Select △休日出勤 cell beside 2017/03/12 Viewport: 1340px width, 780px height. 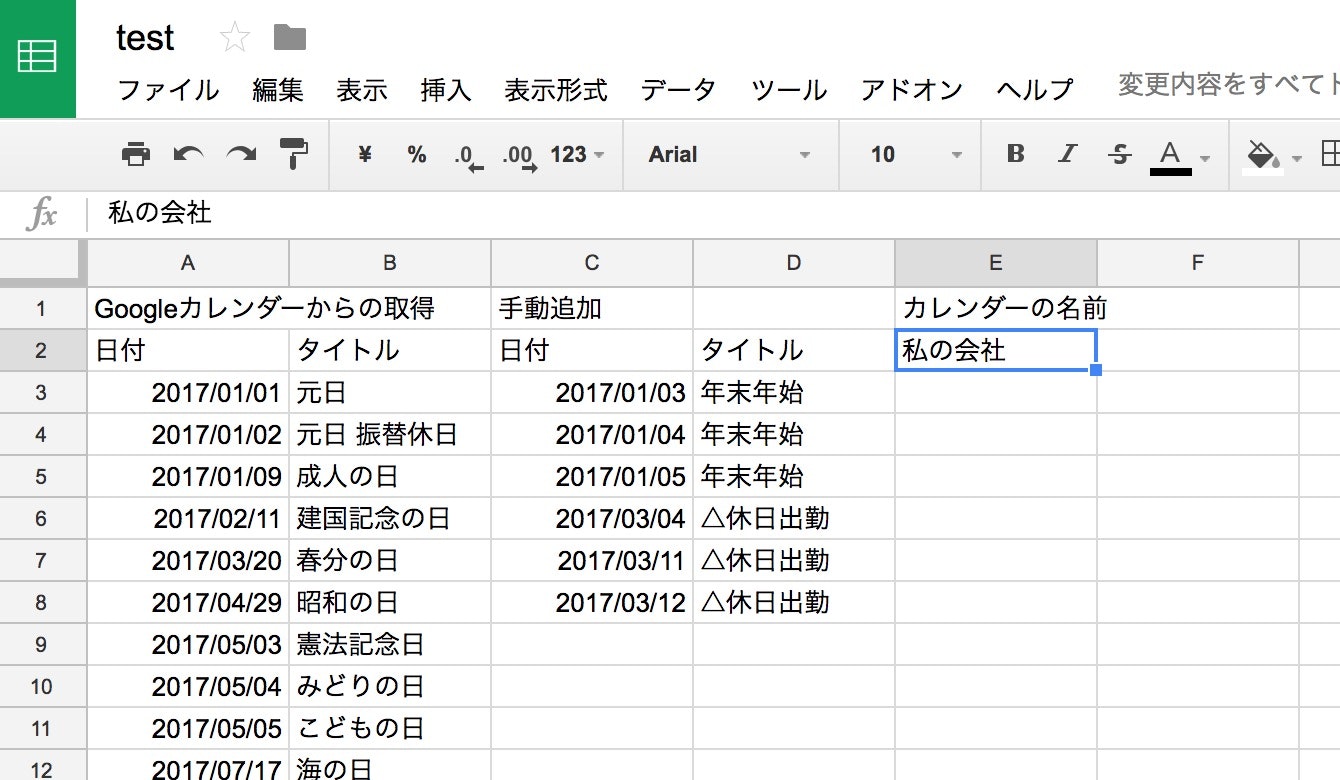[794, 602]
